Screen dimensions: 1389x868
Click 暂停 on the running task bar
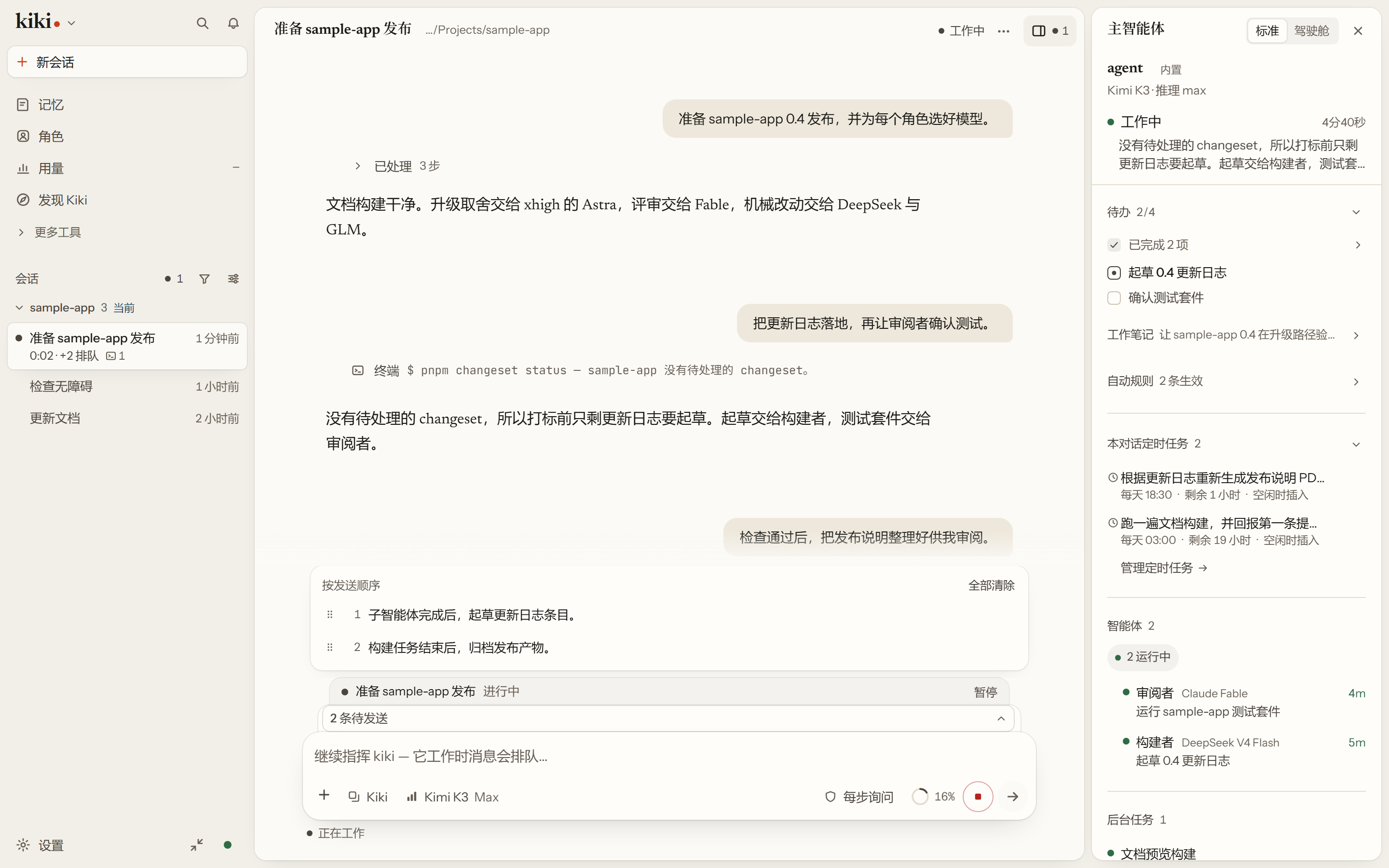(985, 692)
